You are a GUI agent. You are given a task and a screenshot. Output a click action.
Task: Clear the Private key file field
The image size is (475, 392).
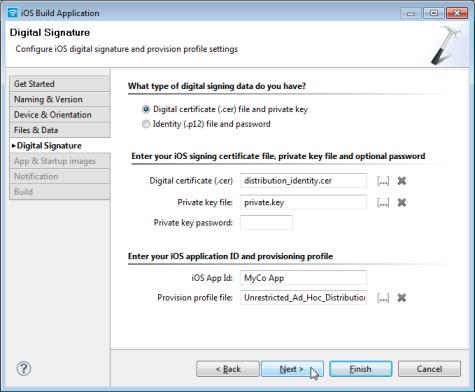(x=402, y=203)
